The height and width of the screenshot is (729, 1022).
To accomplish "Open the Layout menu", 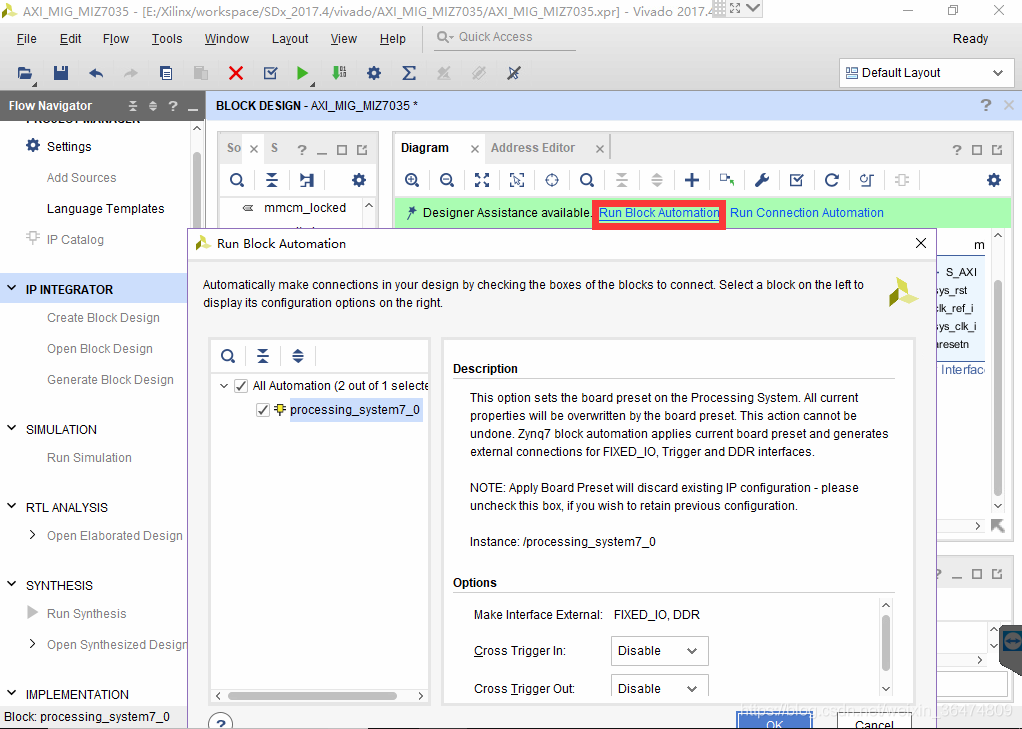I will point(290,39).
